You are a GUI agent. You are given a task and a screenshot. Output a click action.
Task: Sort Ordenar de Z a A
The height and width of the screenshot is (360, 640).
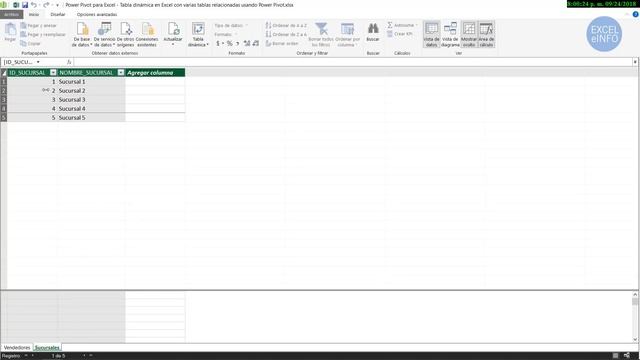[286, 35]
